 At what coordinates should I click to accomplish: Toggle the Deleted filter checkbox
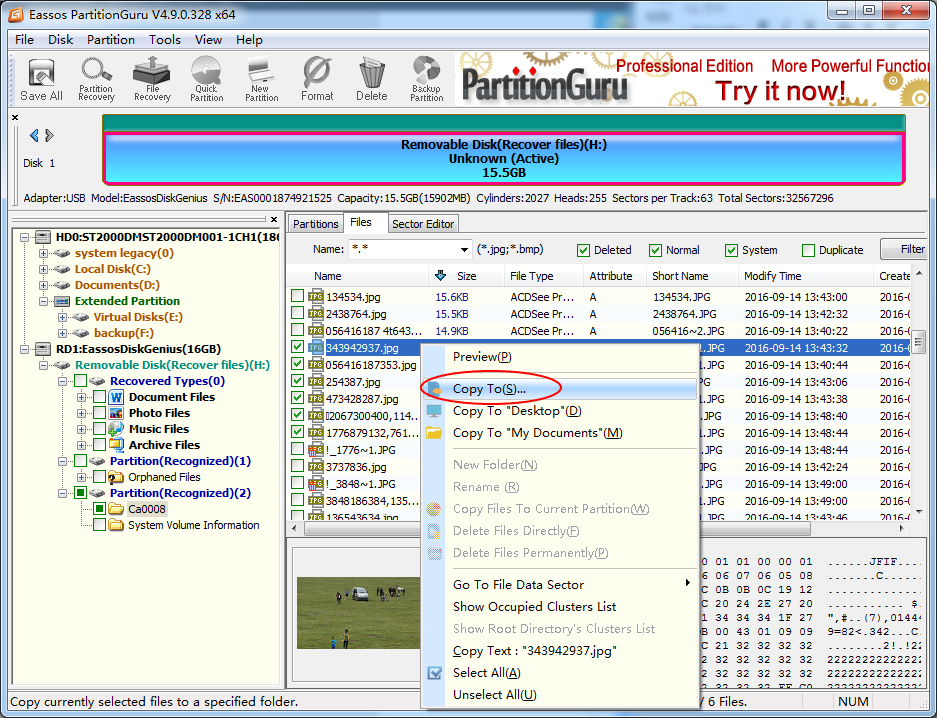pos(583,250)
